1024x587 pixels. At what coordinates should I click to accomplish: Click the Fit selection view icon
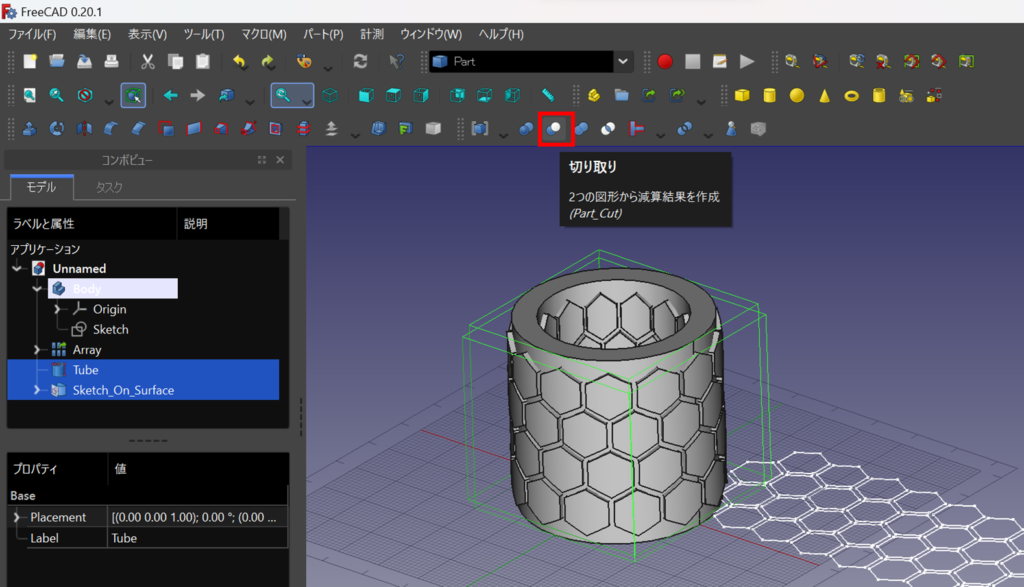57,95
